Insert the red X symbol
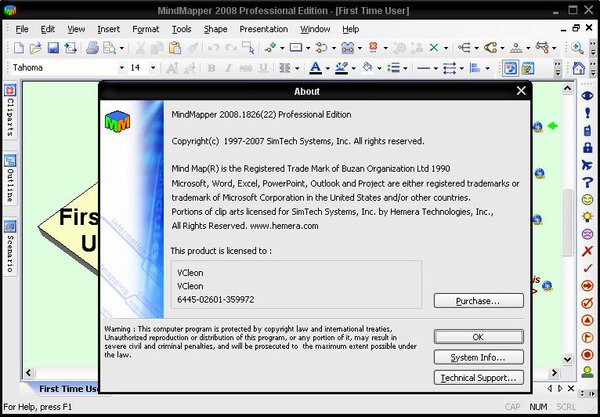Image resolution: width=600 pixels, height=417 pixels. point(587,251)
